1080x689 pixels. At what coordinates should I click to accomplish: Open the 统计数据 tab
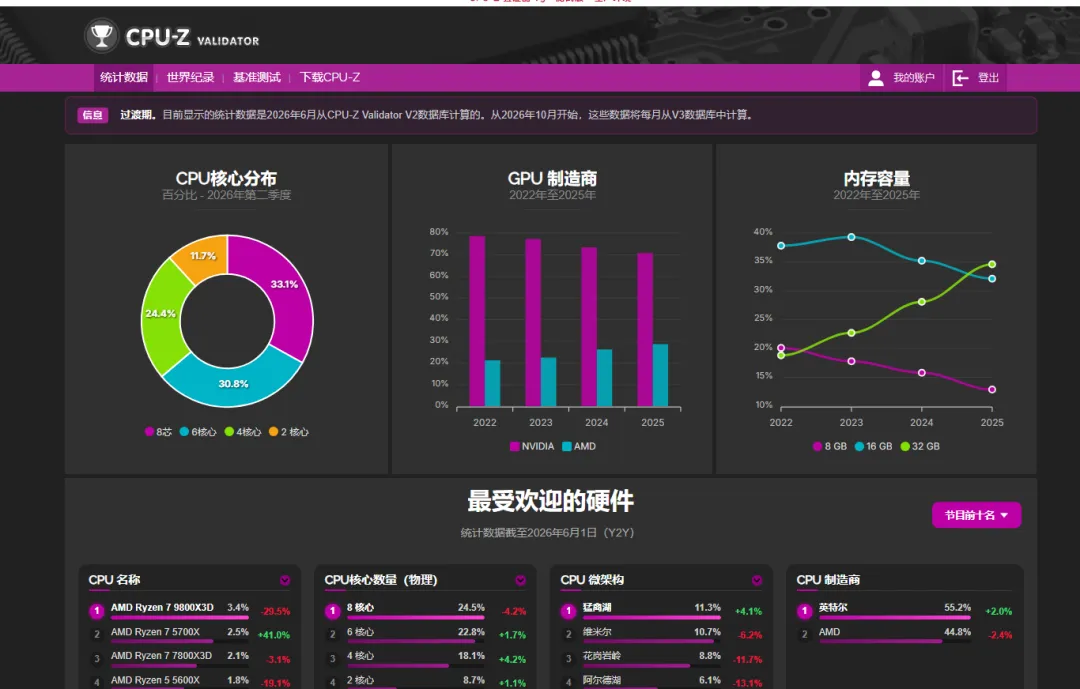click(x=124, y=77)
